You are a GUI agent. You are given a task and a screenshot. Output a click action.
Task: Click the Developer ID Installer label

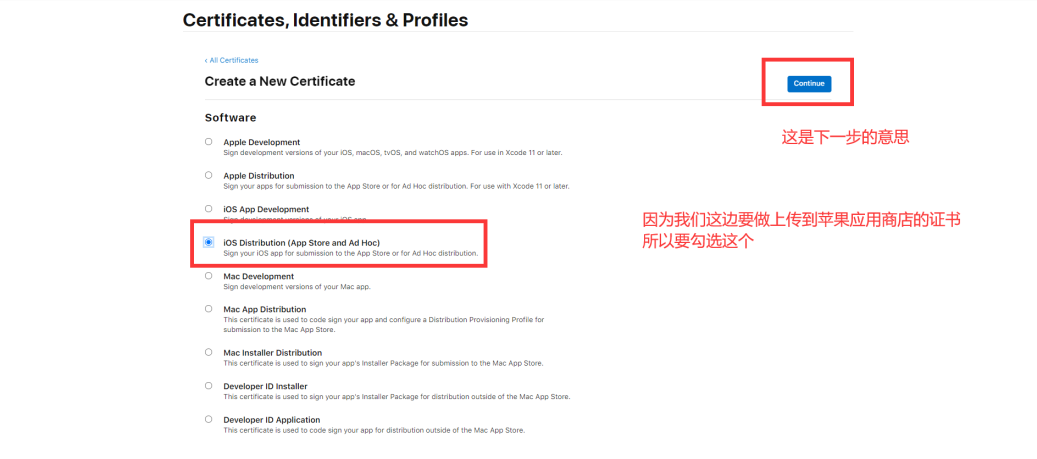pyautogui.click(x=265, y=386)
